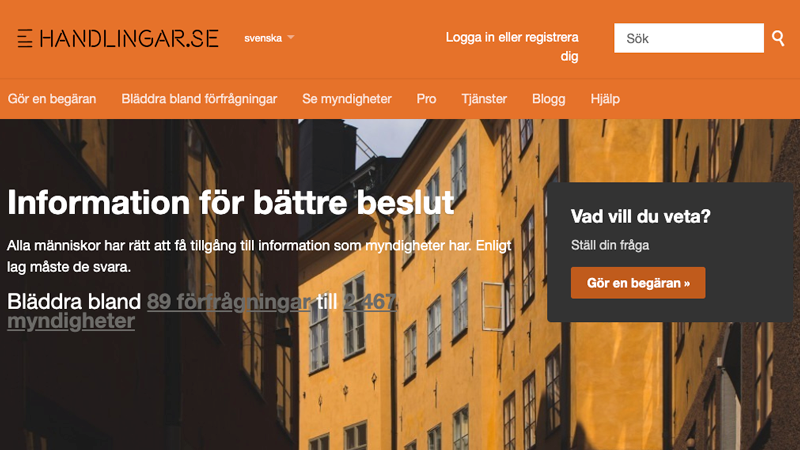Open the Pro menu item

[426, 99]
